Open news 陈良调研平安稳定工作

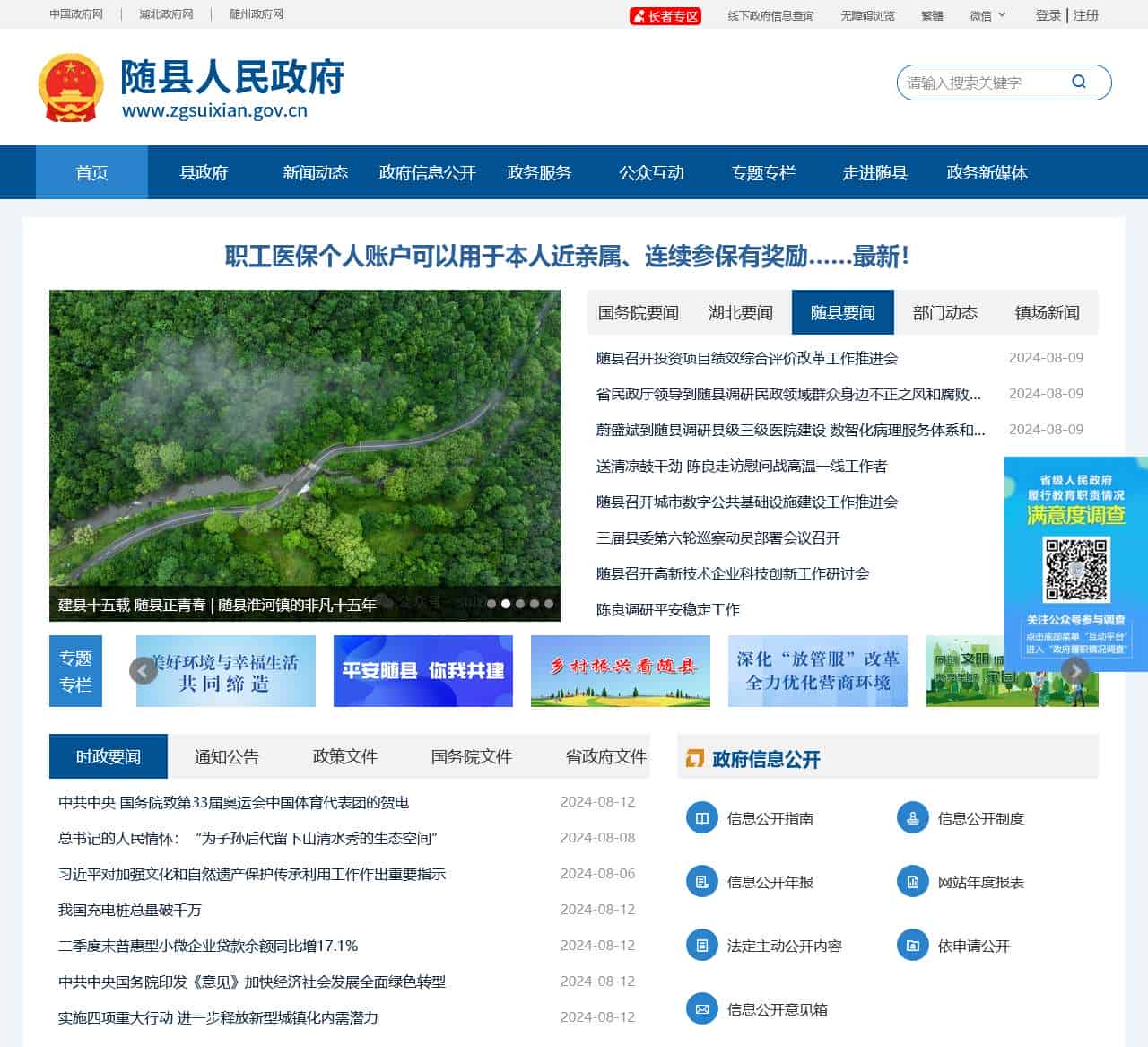[668, 609]
